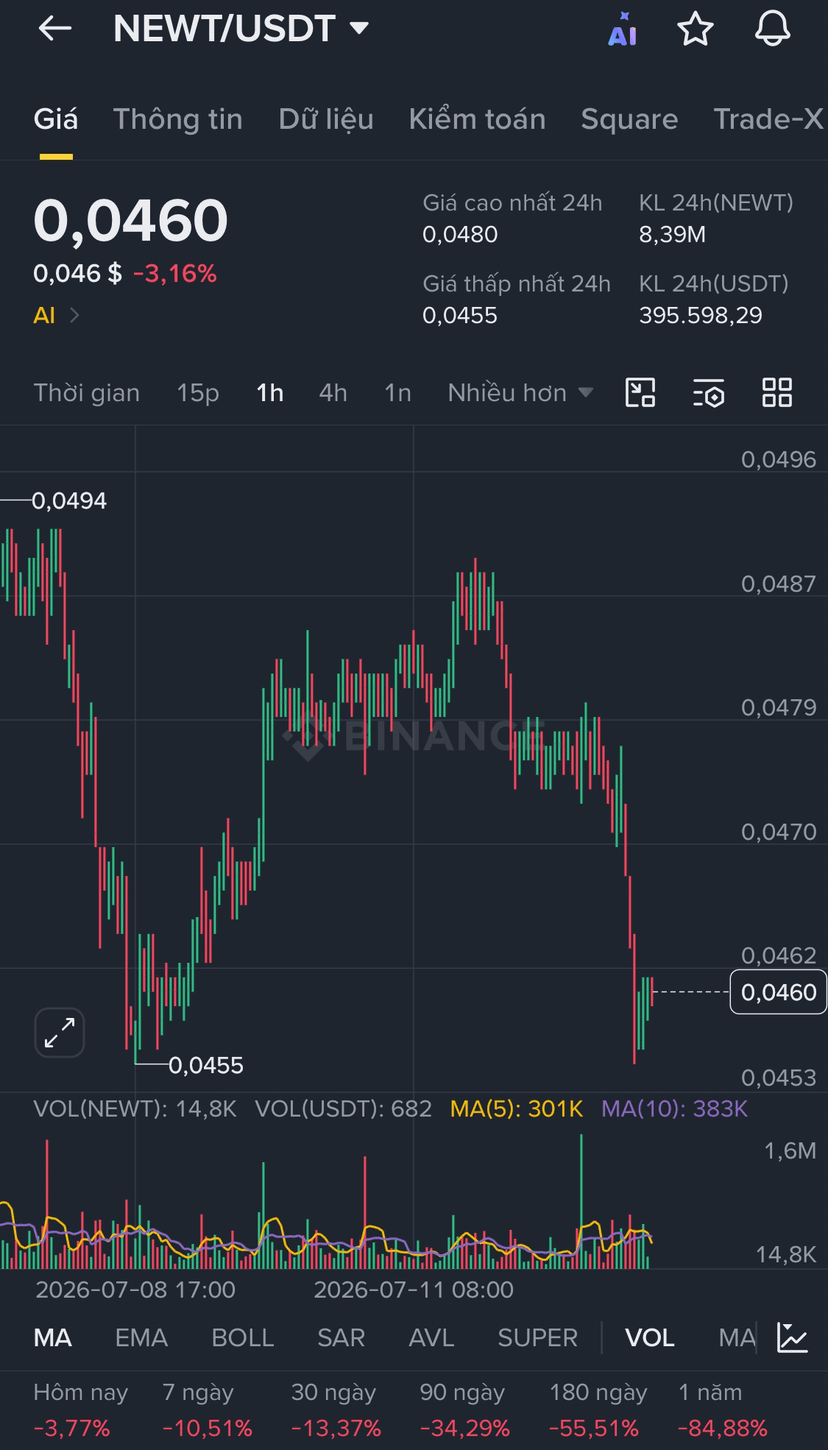Open NEWT/USDT pair selector dropdown
Viewport: 828px width, 1450px height.
[x=241, y=29]
